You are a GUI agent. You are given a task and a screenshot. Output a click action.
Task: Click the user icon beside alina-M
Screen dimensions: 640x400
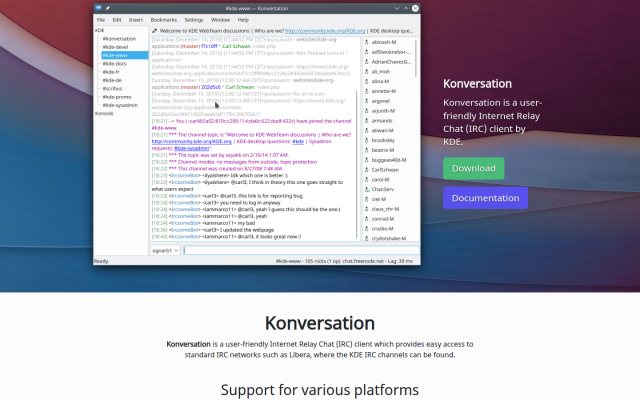pos(367,81)
